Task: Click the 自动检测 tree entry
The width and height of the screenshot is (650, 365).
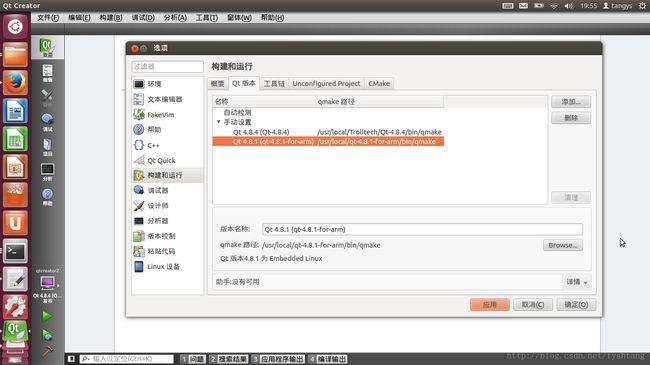Action: pos(238,112)
